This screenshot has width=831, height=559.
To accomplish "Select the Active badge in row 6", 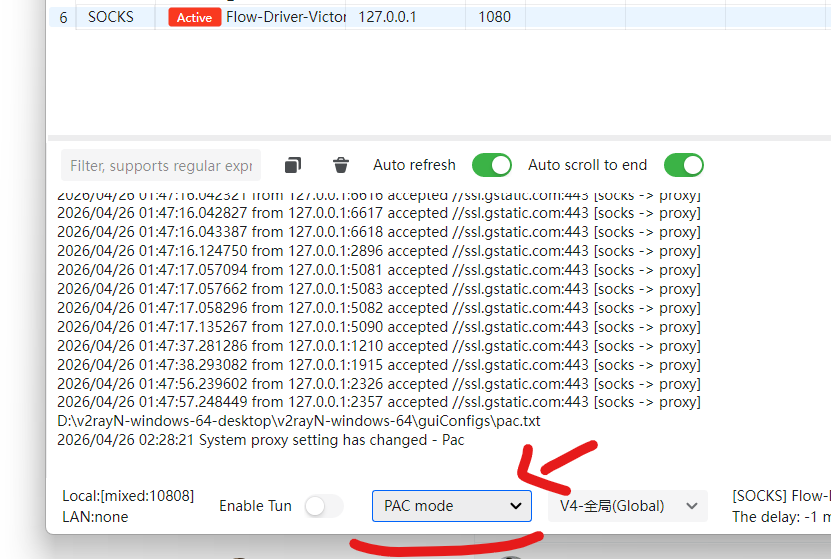I will point(195,17).
